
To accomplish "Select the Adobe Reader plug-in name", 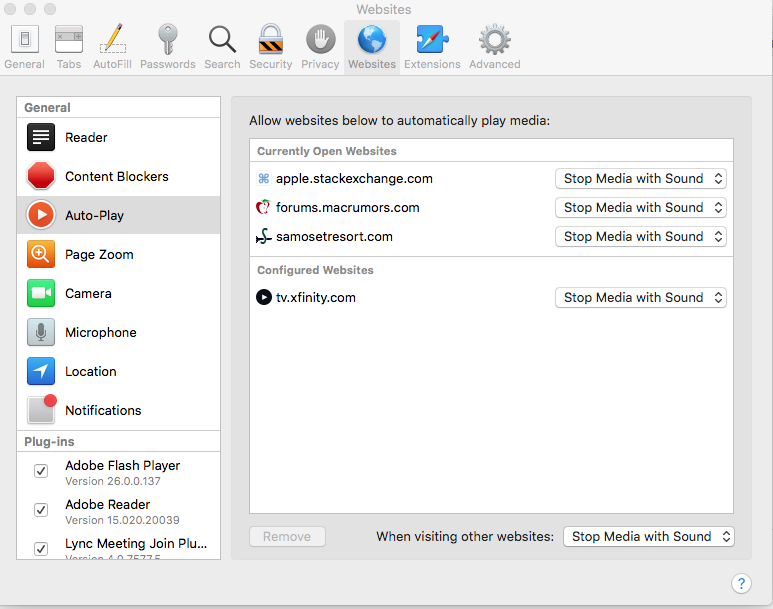I will (107, 504).
